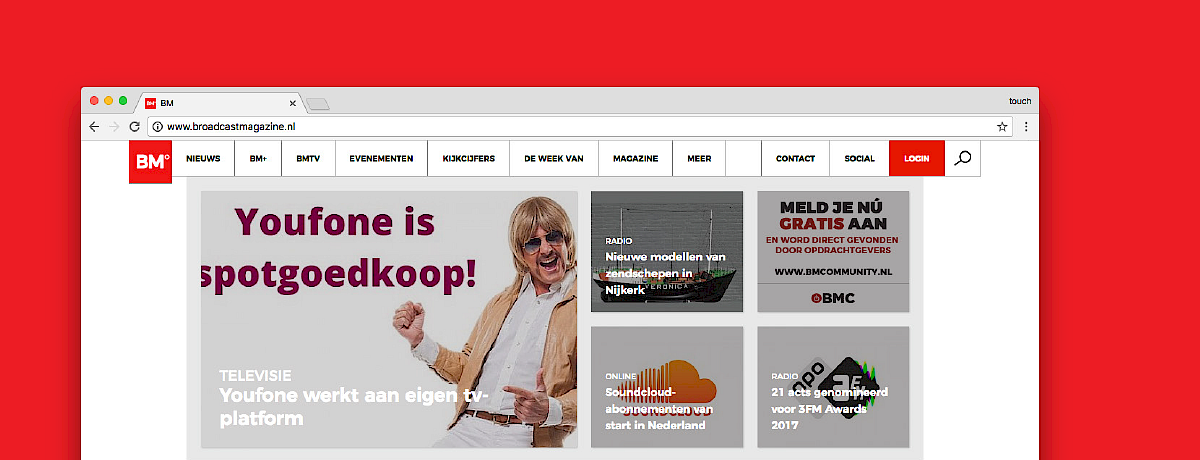Go back with browser arrow
The width and height of the screenshot is (1200, 460).
pyautogui.click(x=94, y=127)
